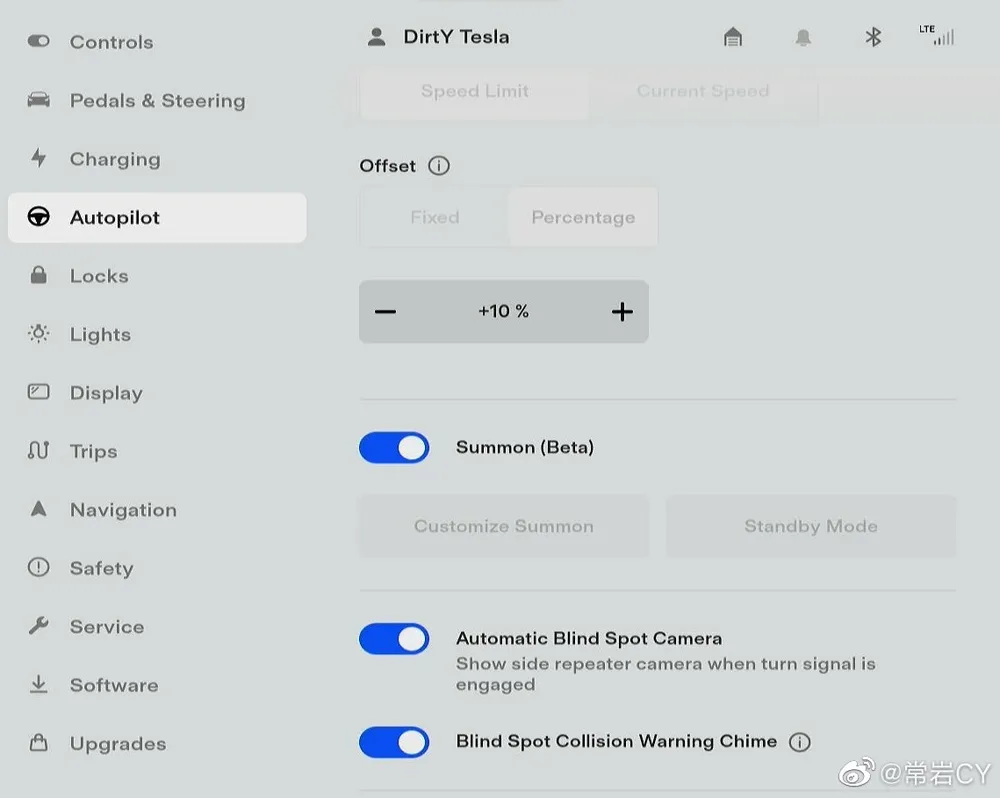The width and height of the screenshot is (1000, 798).
Task: Open the Charging settings menu
Action: click(114, 160)
